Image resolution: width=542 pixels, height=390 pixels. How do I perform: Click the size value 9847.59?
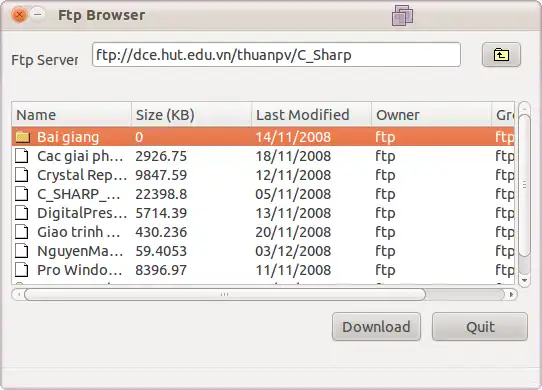click(161, 175)
